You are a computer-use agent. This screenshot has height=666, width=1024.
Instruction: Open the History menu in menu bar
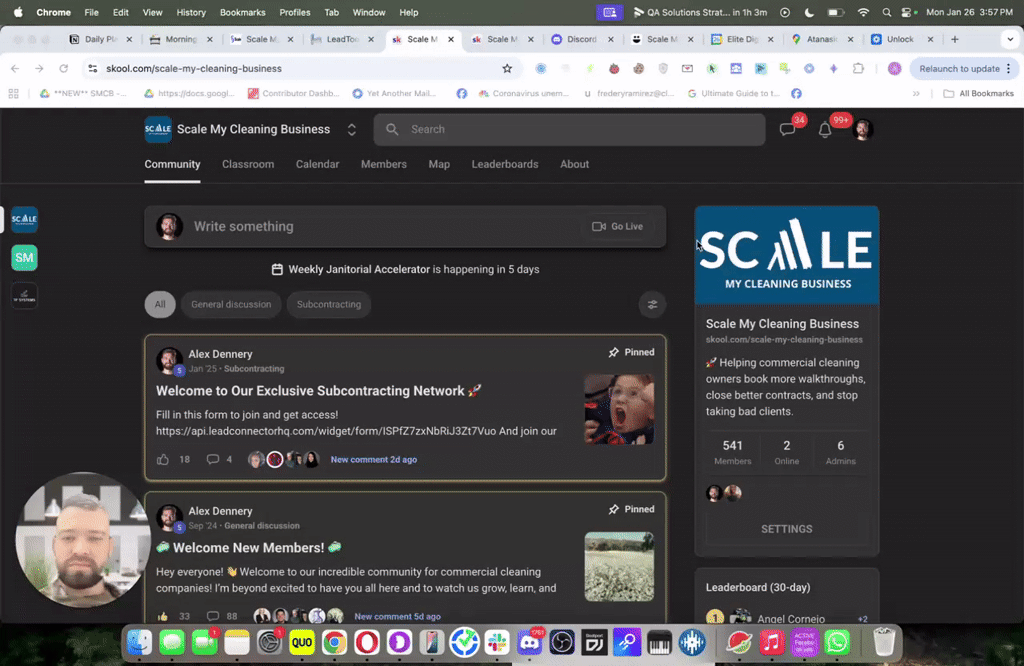click(191, 12)
